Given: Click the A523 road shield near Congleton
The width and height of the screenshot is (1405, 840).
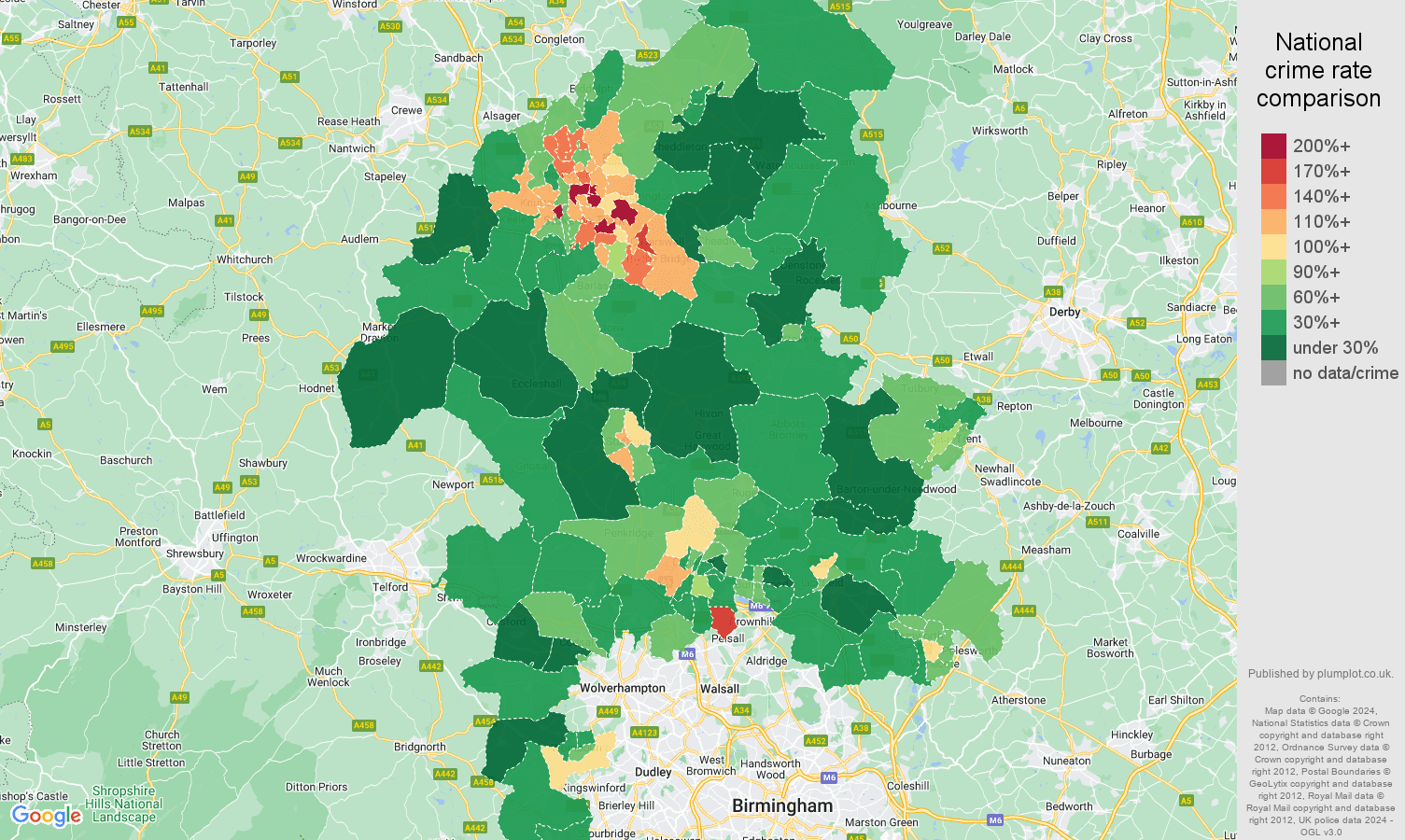Looking at the screenshot, I should click(x=647, y=56).
